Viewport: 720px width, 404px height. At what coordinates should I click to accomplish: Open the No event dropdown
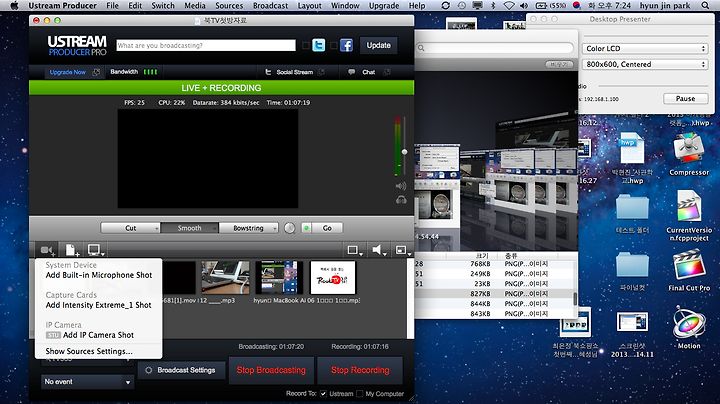coord(87,382)
